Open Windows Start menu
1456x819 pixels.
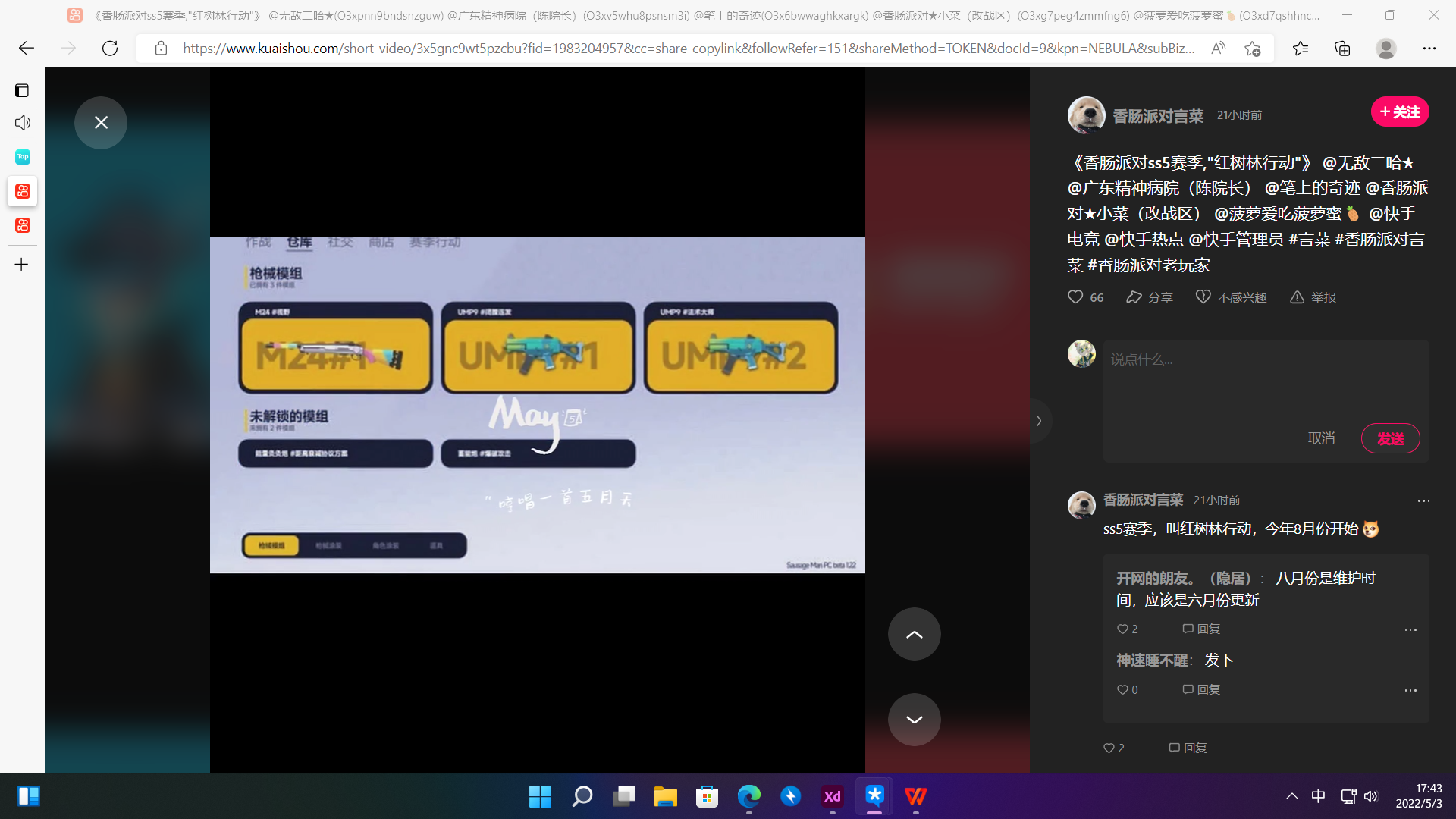coord(540,796)
